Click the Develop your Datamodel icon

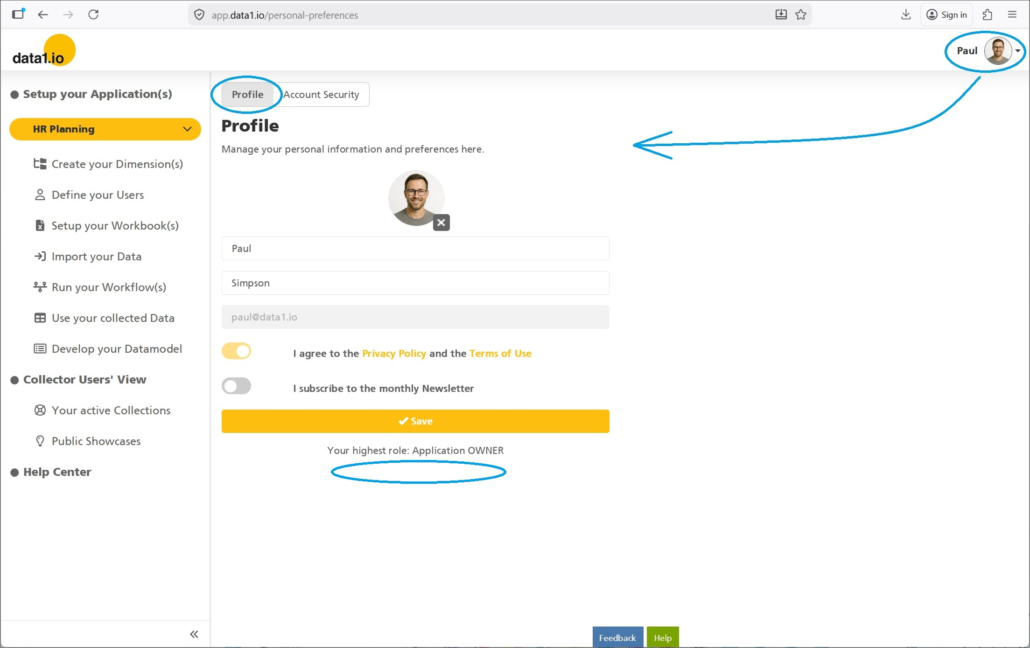[40, 349]
